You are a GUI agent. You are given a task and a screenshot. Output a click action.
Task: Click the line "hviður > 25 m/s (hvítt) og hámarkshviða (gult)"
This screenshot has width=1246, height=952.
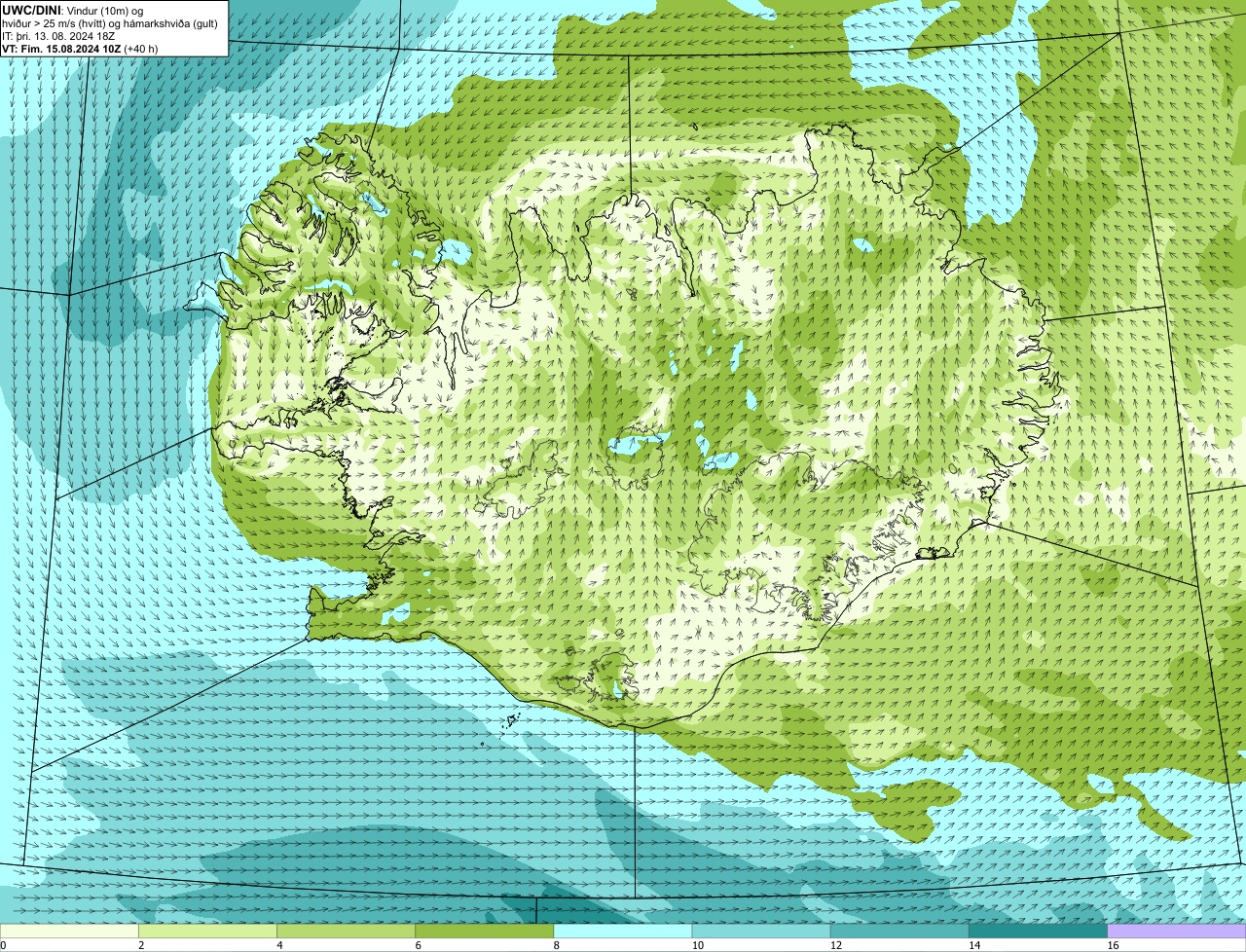[x=110, y=23]
